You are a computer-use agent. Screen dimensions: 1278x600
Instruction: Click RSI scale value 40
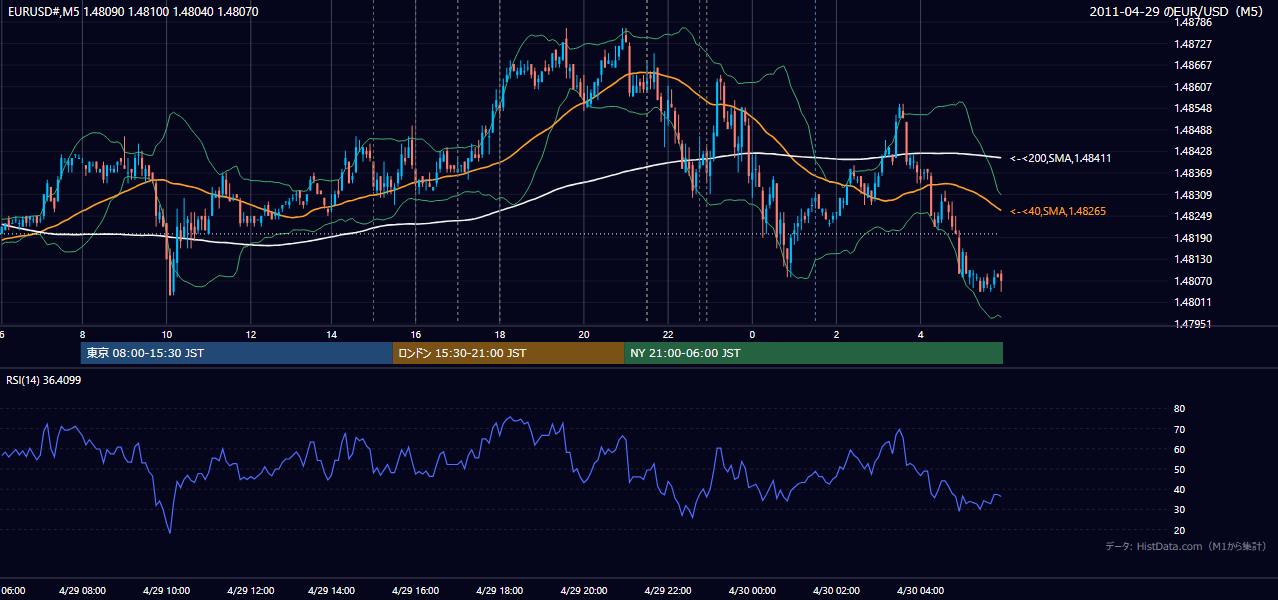tap(1179, 489)
